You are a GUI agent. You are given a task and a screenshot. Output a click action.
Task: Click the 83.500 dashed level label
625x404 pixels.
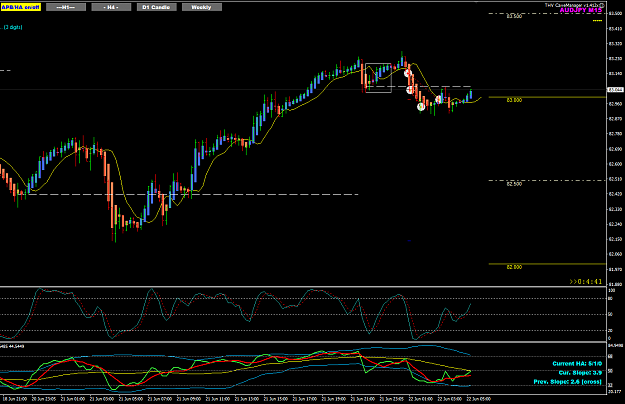coord(514,16)
